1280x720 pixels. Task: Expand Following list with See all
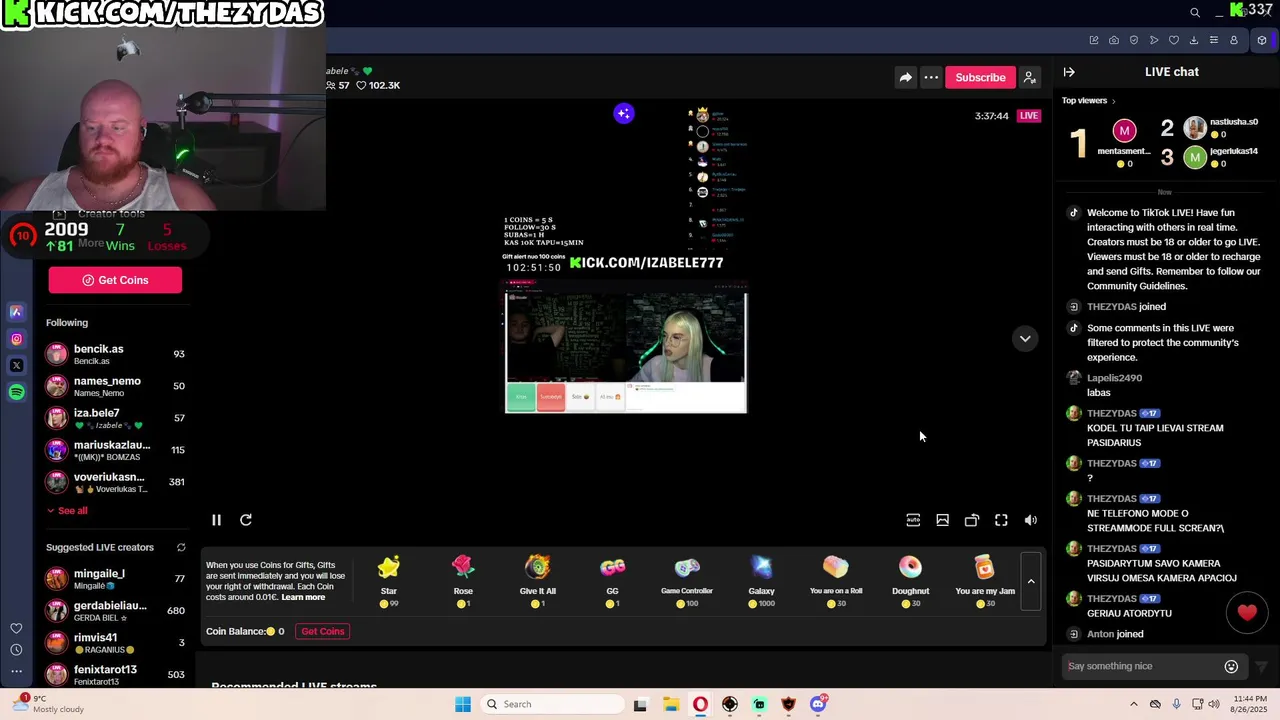point(66,511)
